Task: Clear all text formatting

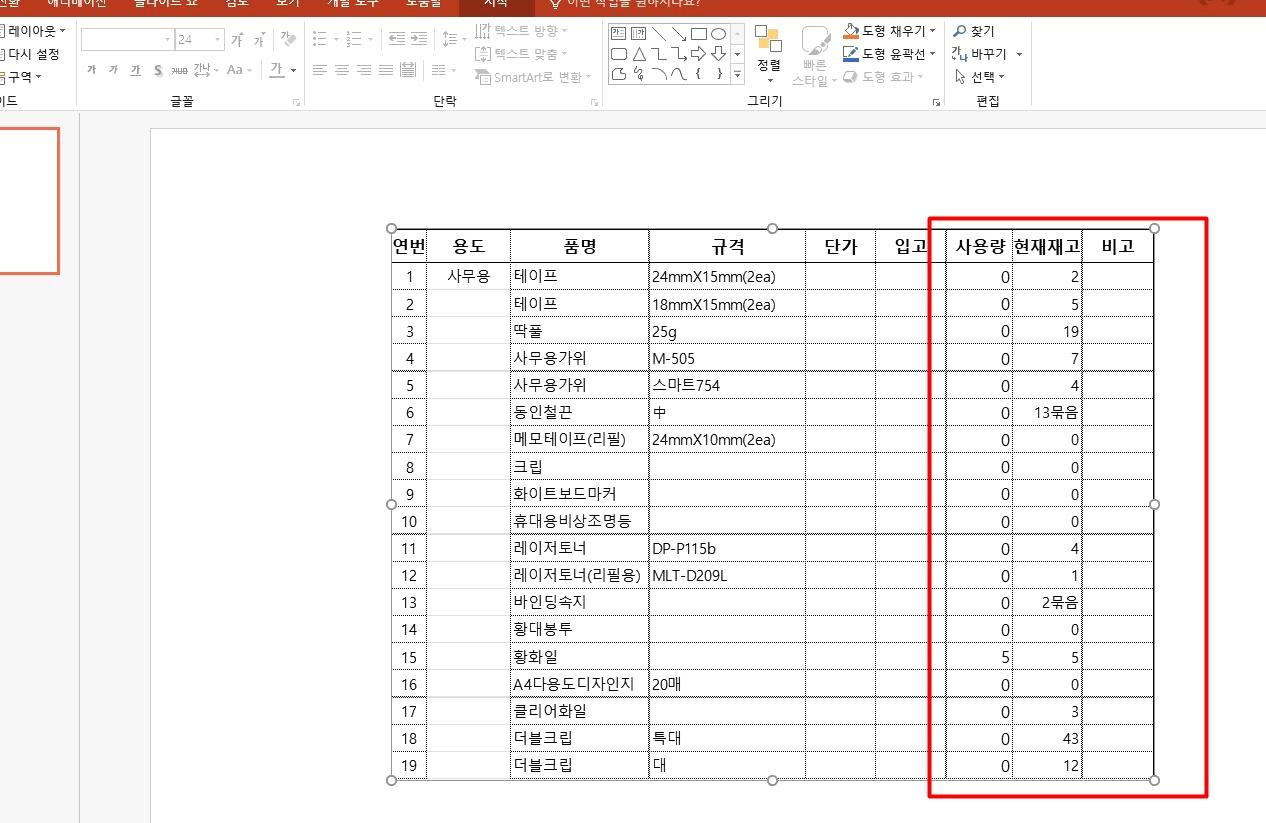Action: (288, 40)
